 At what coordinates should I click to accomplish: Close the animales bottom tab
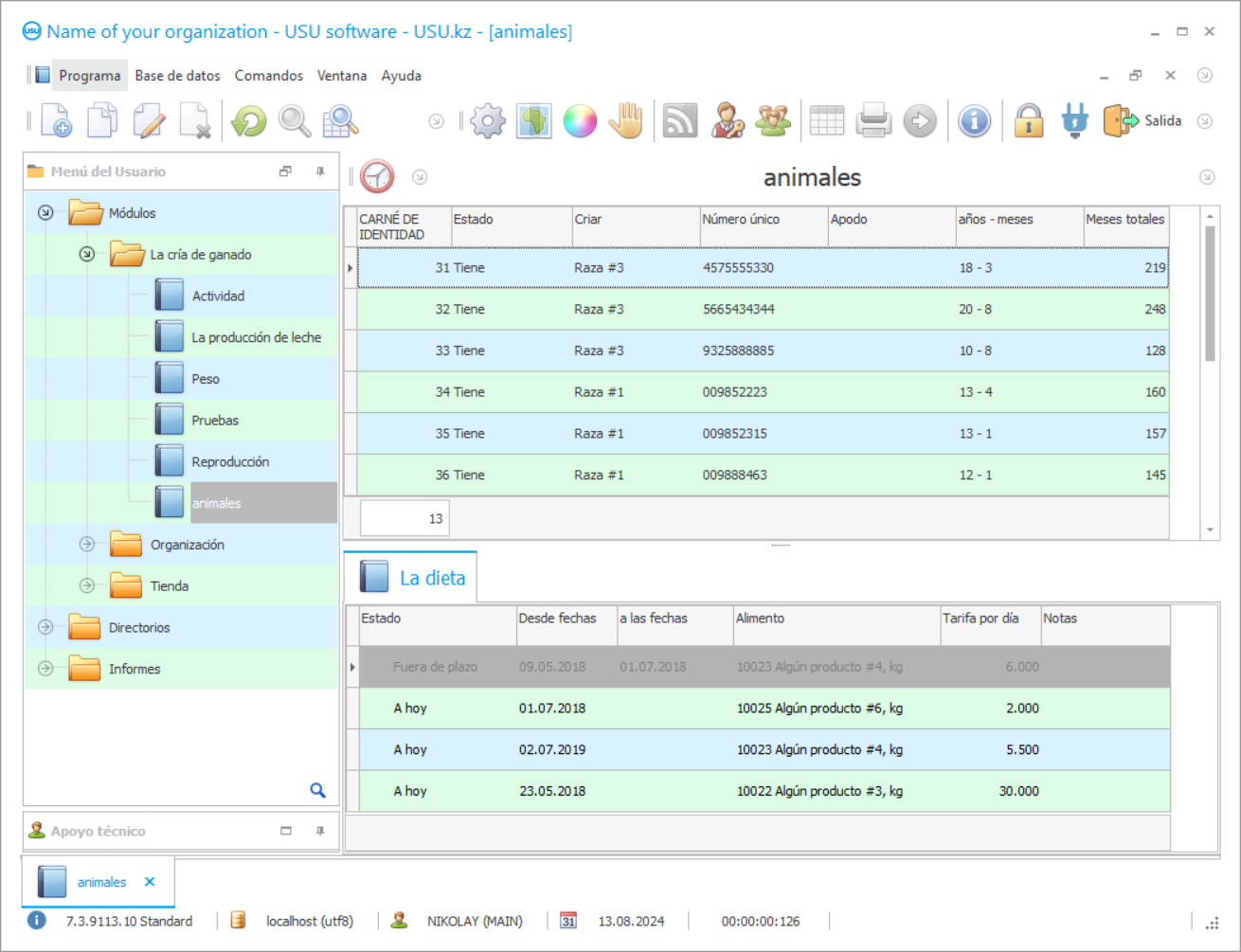click(x=150, y=882)
